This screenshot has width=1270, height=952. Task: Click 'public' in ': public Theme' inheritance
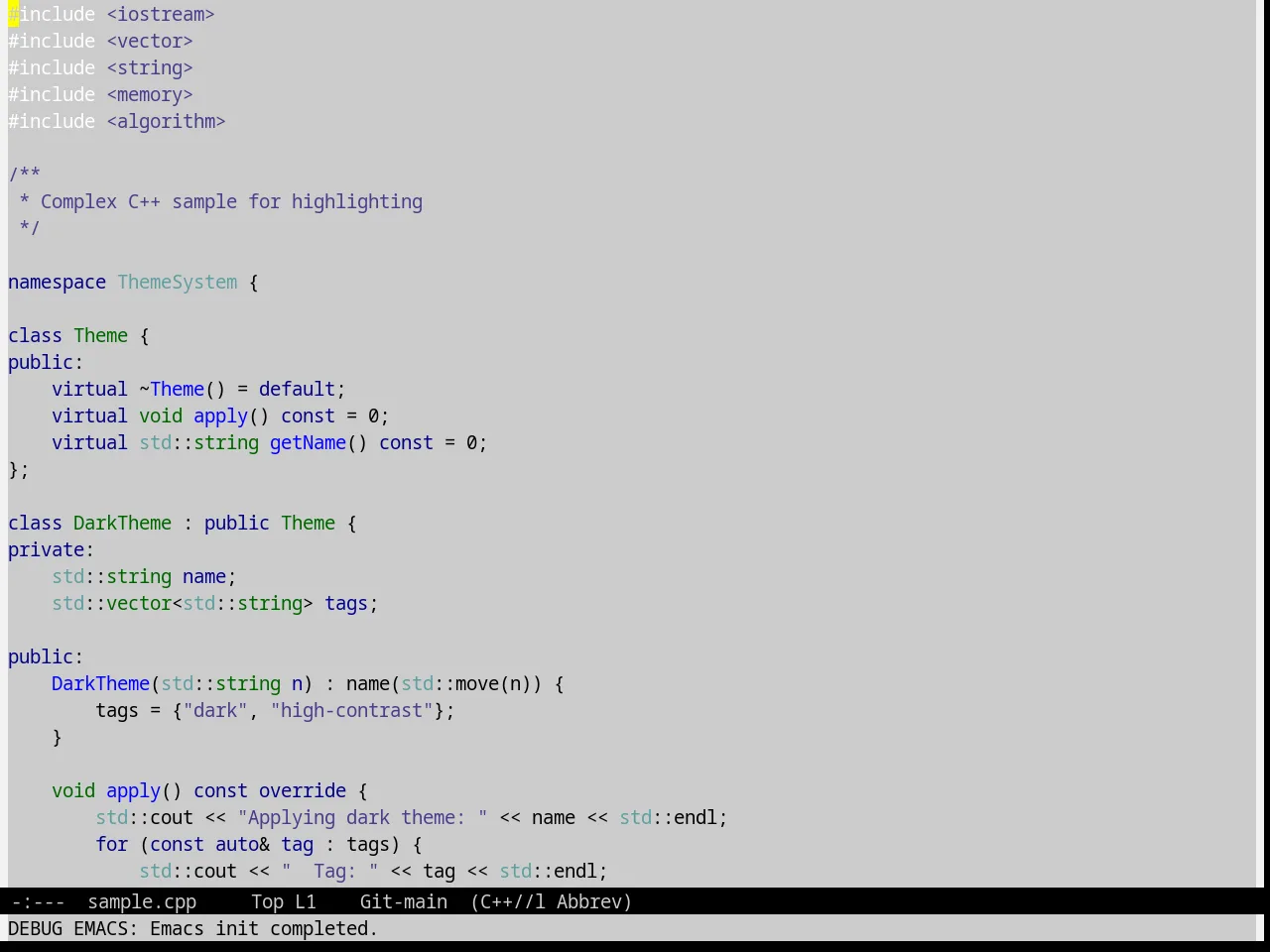(x=236, y=523)
